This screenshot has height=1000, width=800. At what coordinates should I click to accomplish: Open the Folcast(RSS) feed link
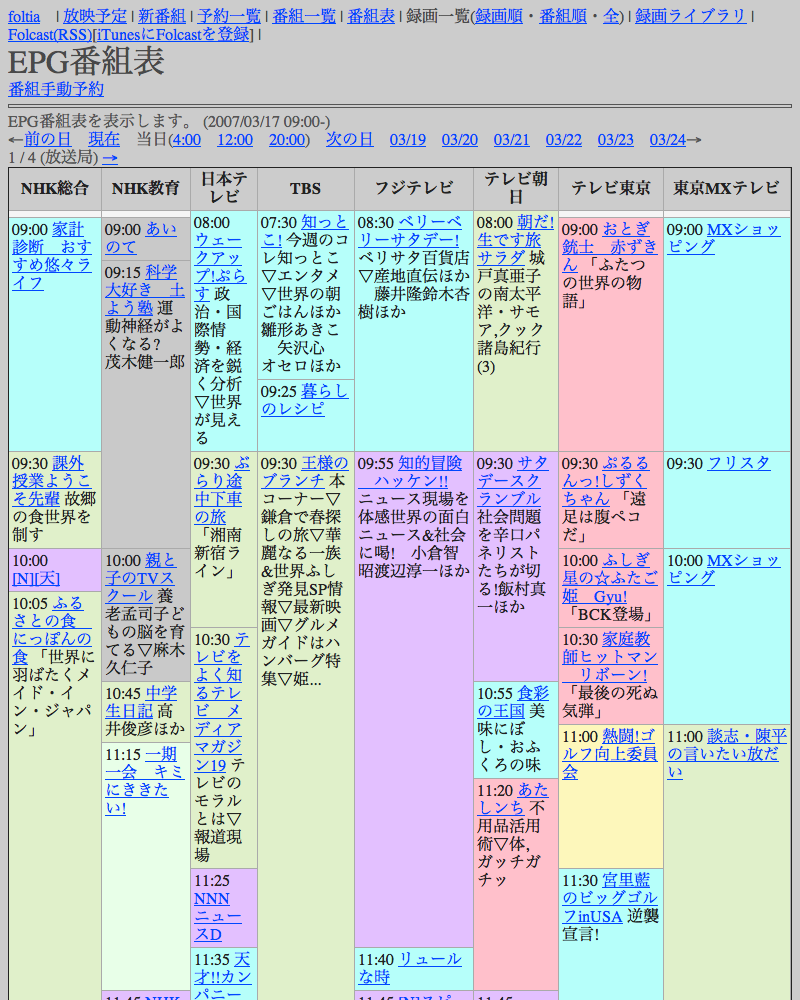click(49, 35)
